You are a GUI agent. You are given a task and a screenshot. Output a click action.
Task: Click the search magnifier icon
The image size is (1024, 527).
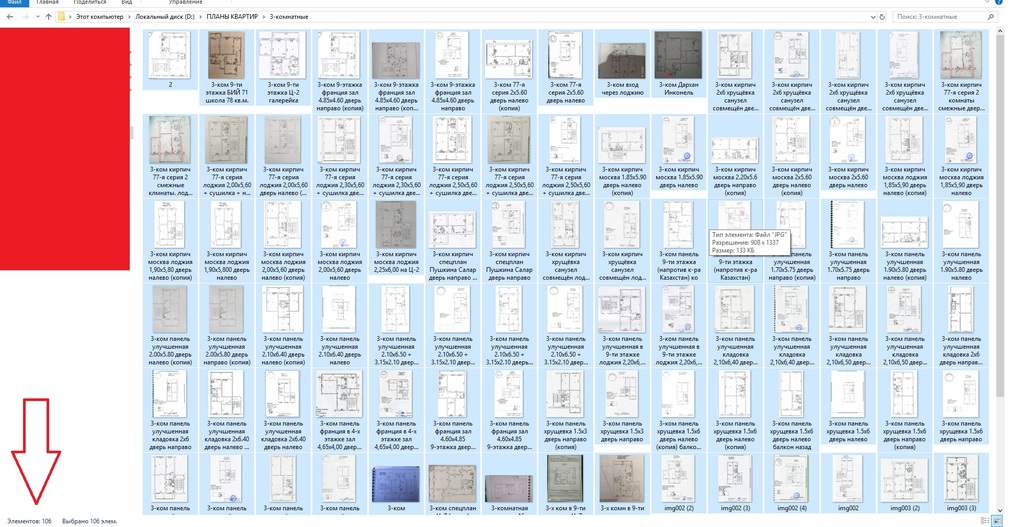(991, 17)
